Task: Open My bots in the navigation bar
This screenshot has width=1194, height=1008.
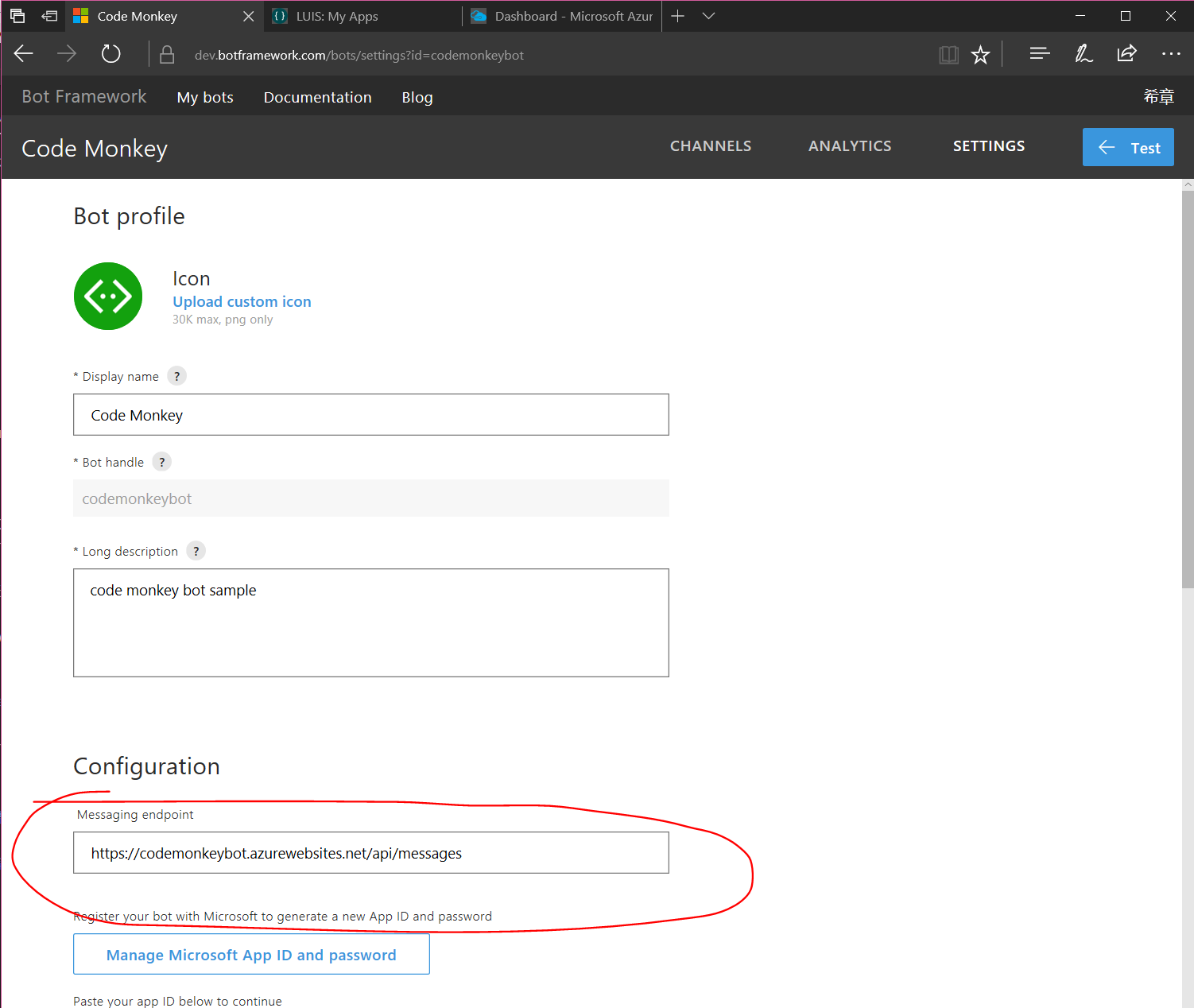Action: 205,96
